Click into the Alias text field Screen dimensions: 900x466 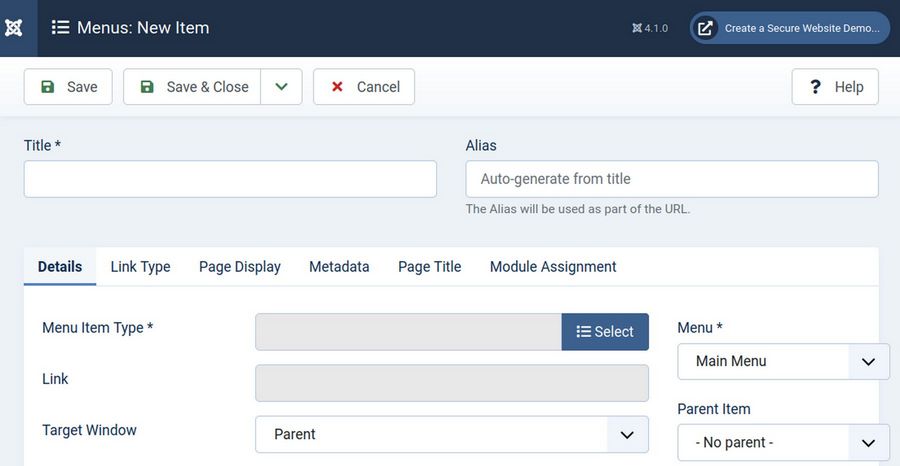click(x=672, y=179)
